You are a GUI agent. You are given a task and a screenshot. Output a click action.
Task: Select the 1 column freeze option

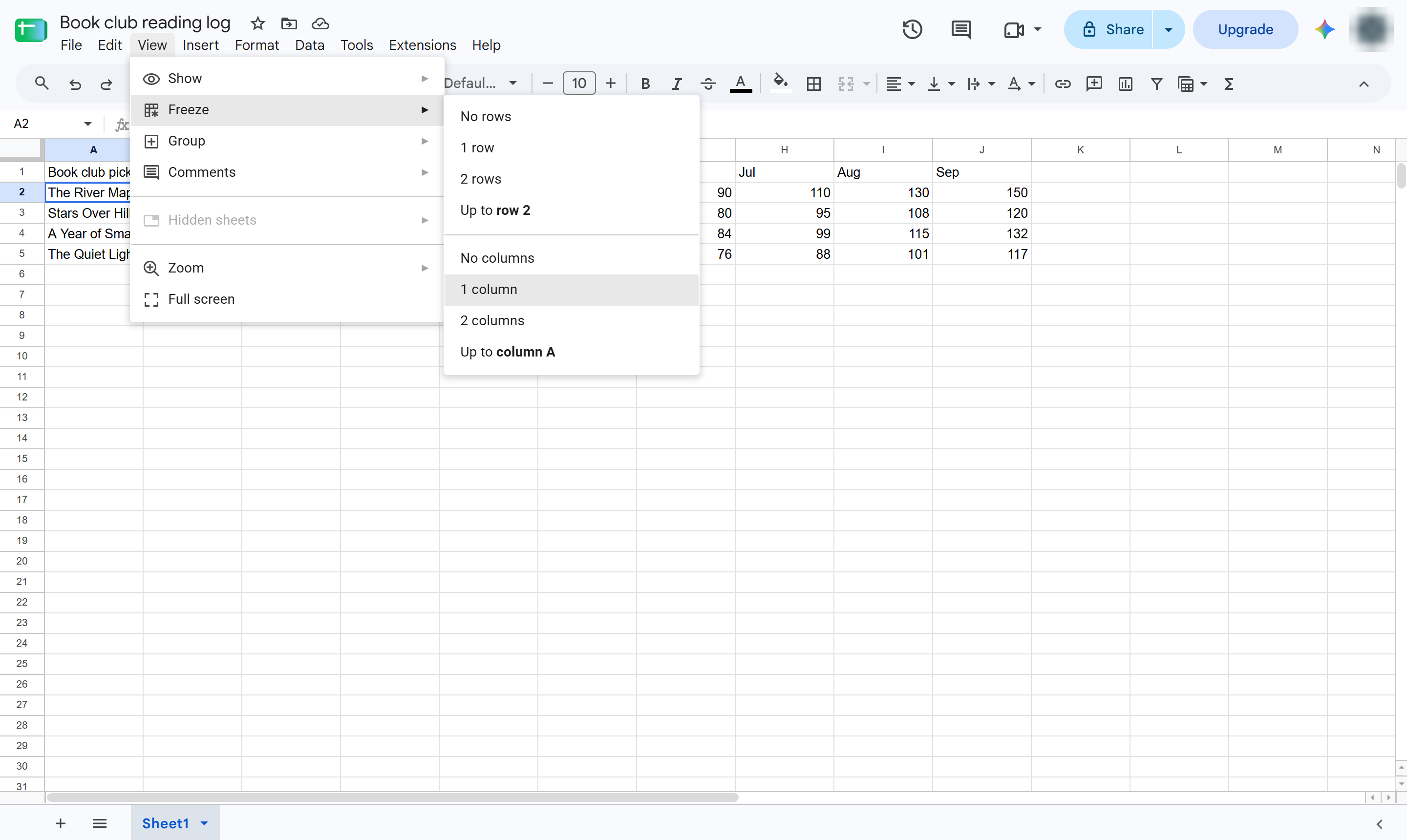(x=571, y=289)
